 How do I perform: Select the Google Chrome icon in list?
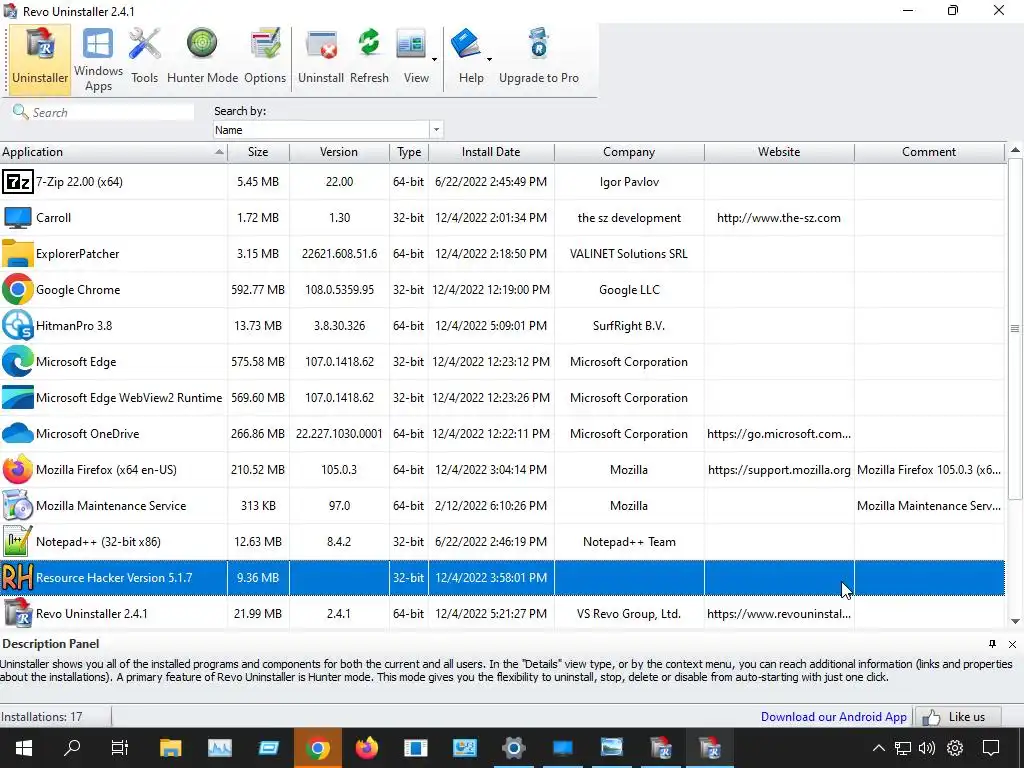point(18,289)
